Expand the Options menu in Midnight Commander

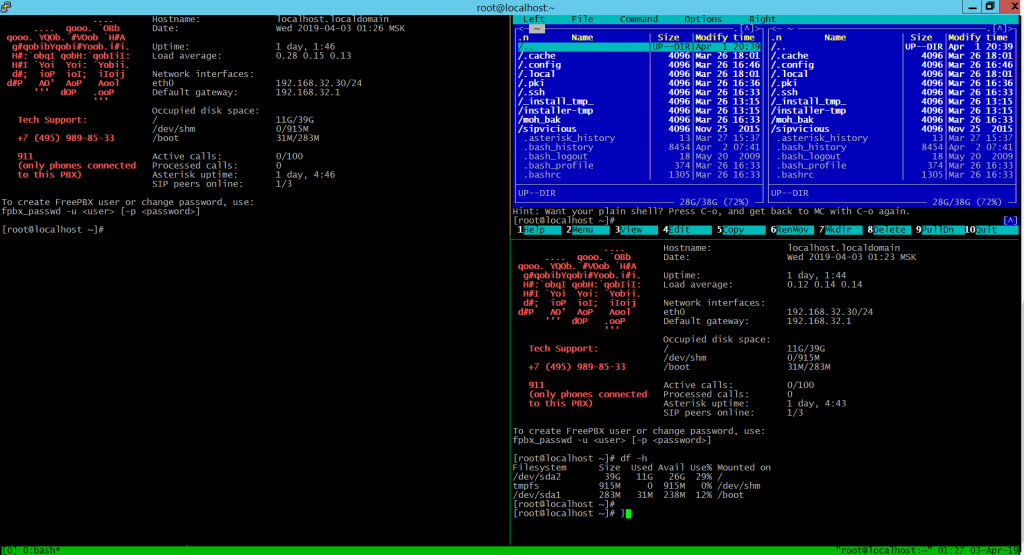[702, 19]
